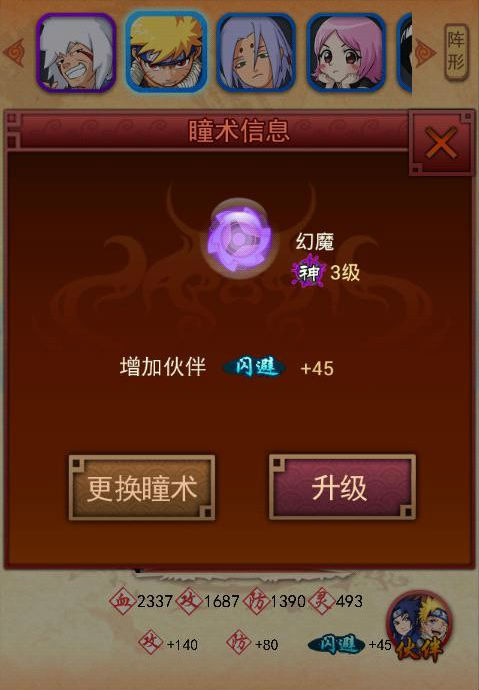Open the 伙伴 partners round icon
The image size is (479, 690).
[419, 627]
